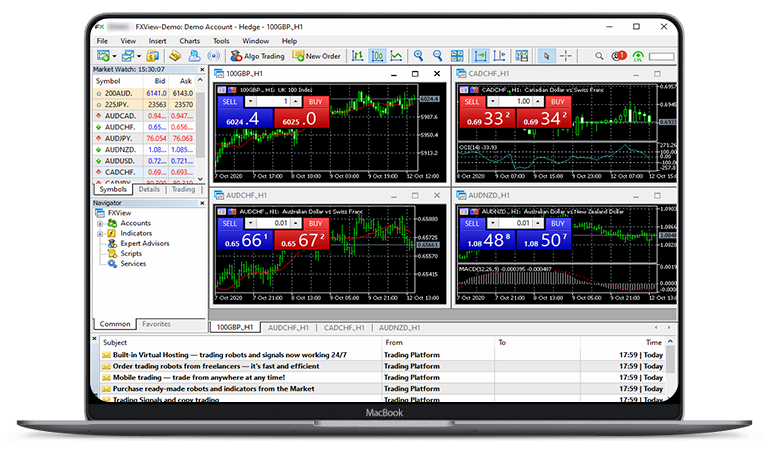The width and height of the screenshot is (778, 458).
Task: Switch chart to bar chart type
Action: click(x=357, y=56)
